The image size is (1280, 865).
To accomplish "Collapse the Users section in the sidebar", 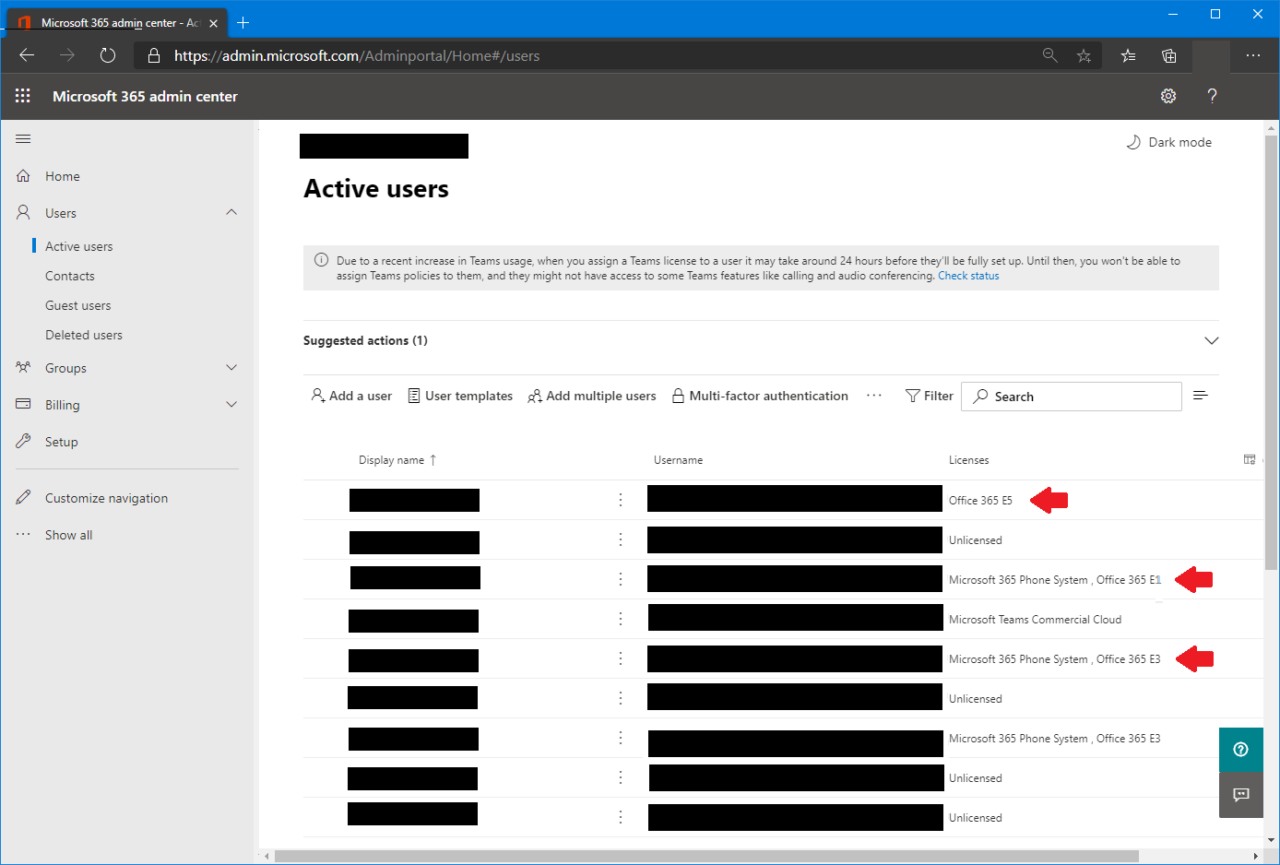I will pyautogui.click(x=231, y=212).
